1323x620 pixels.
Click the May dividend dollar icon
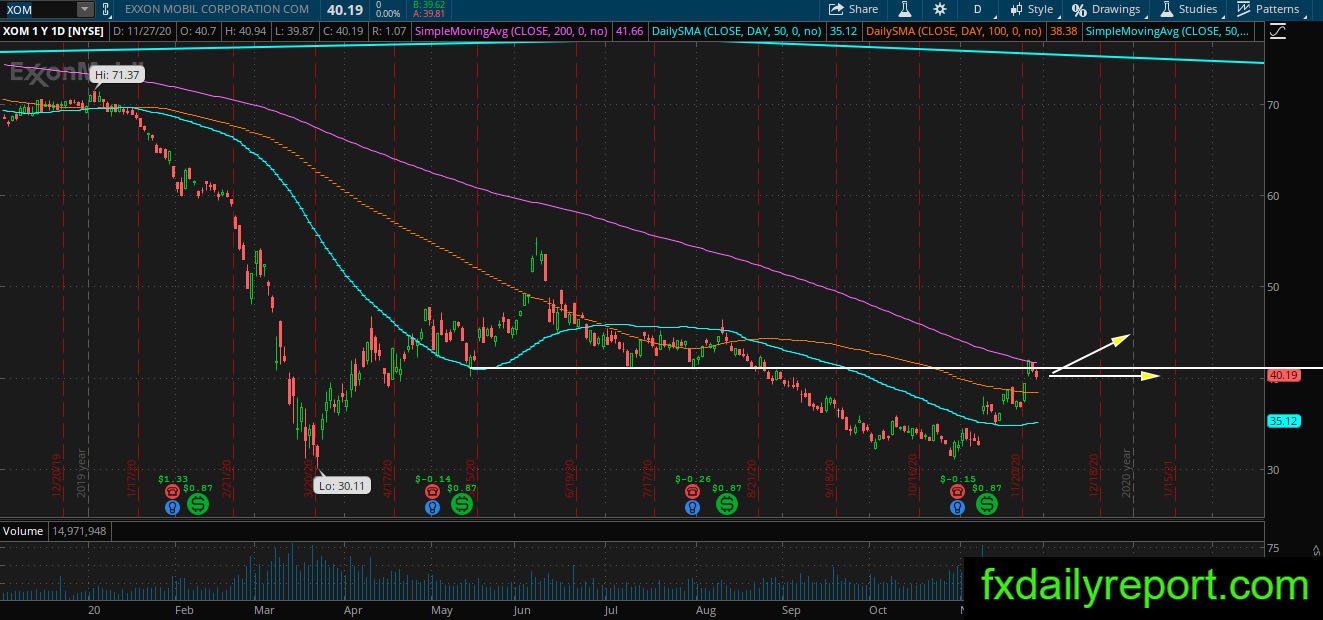[x=462, y=504]
